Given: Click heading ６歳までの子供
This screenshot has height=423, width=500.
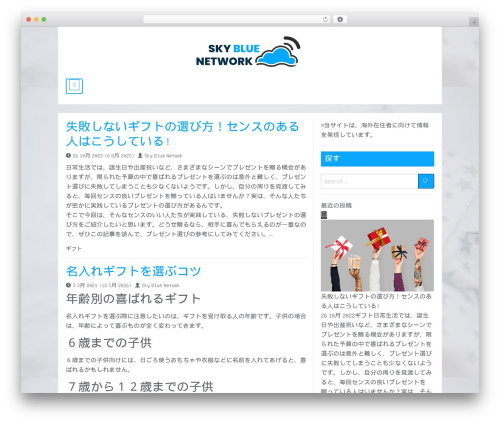Looking at the screenshot, I should 110,343.
